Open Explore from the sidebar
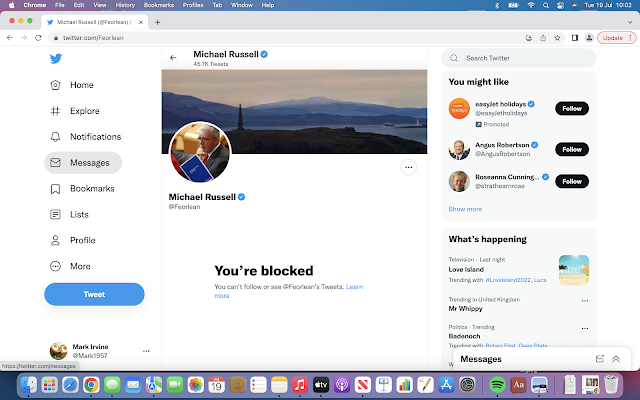 point(75,111)
